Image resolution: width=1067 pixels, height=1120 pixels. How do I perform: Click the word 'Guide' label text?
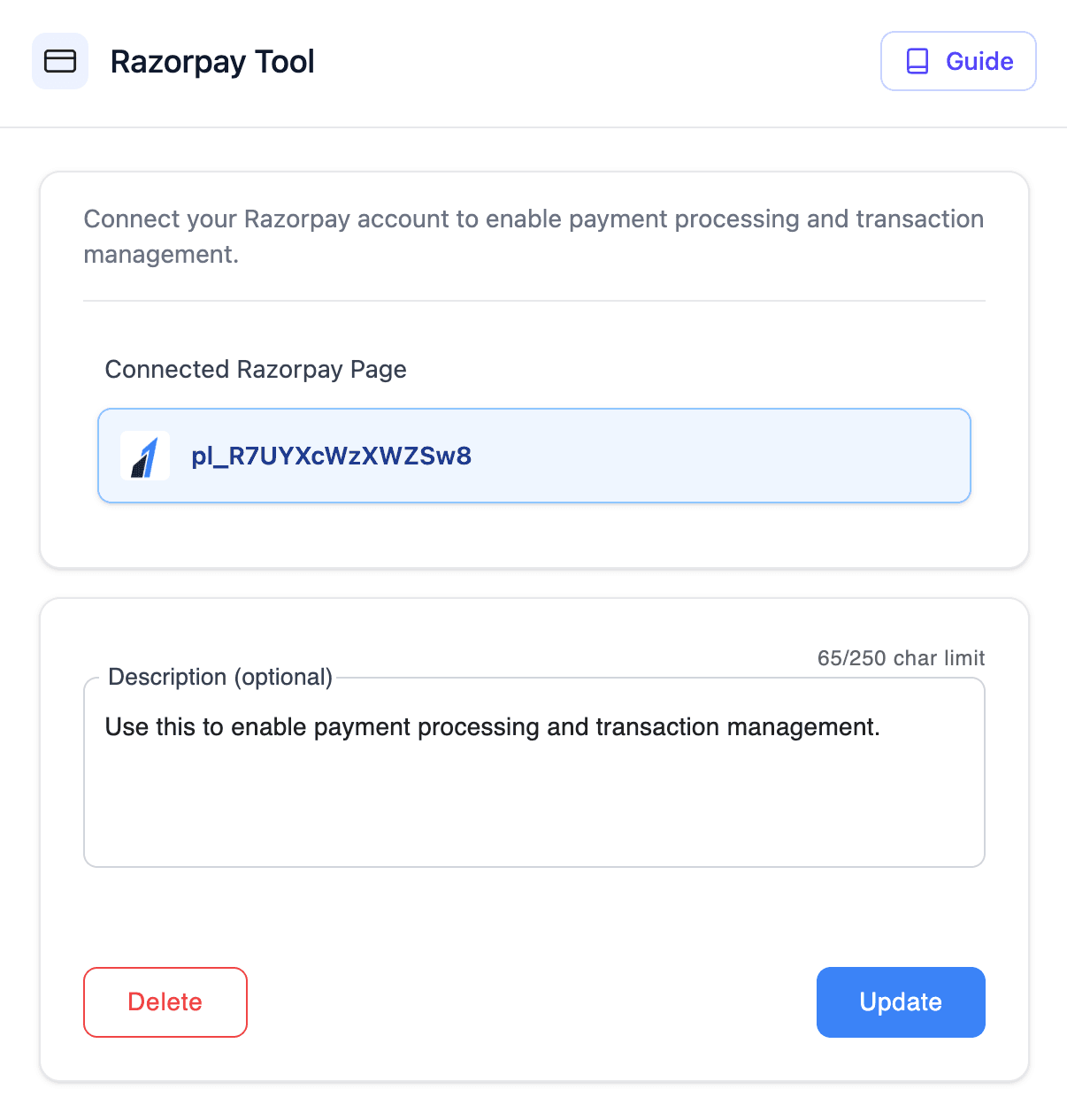tap(979, 61)
